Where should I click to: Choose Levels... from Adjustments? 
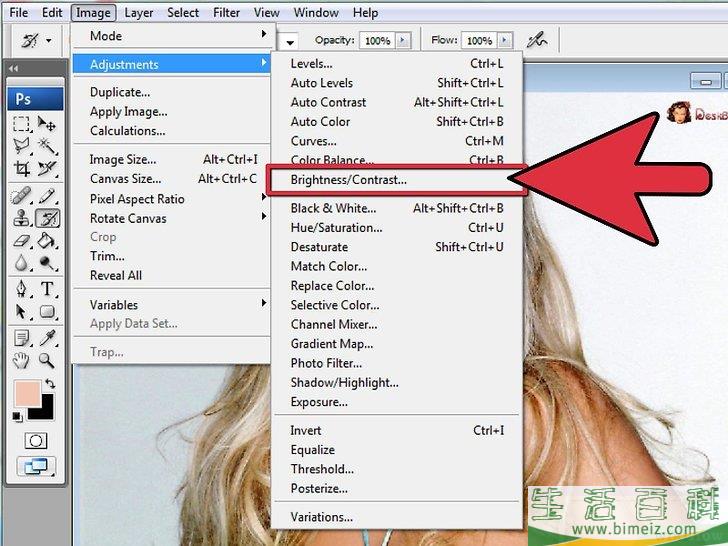(x=396, y=64)
